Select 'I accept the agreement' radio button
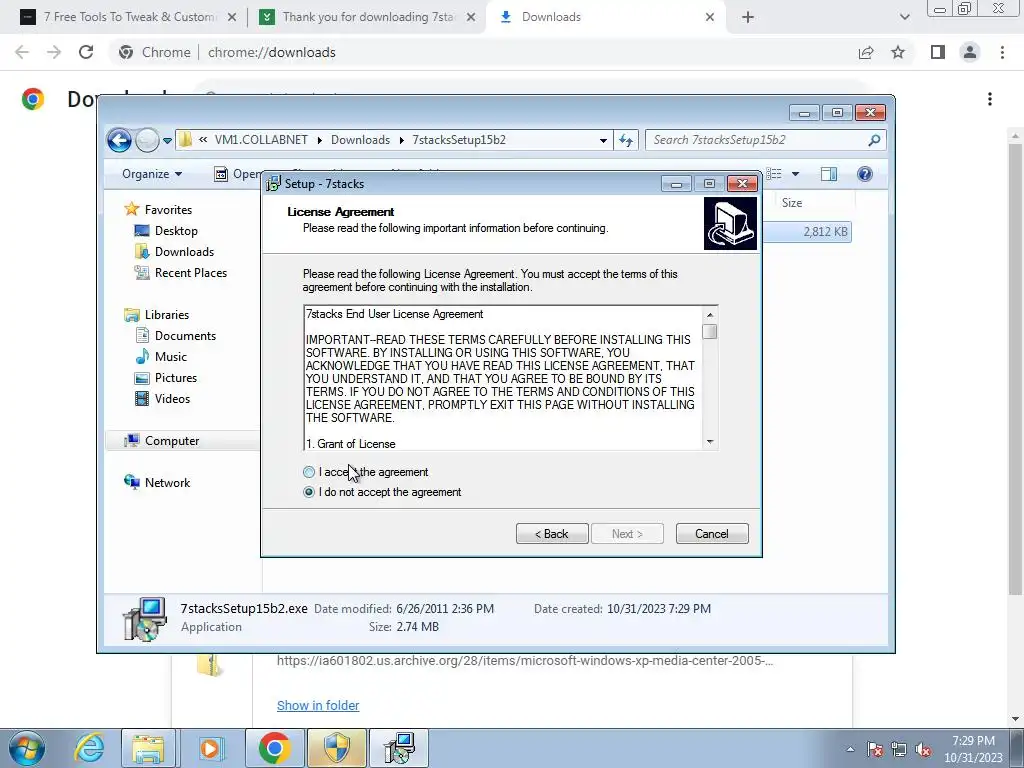The width and height of the screenshot is (1024, 768). 309,472
